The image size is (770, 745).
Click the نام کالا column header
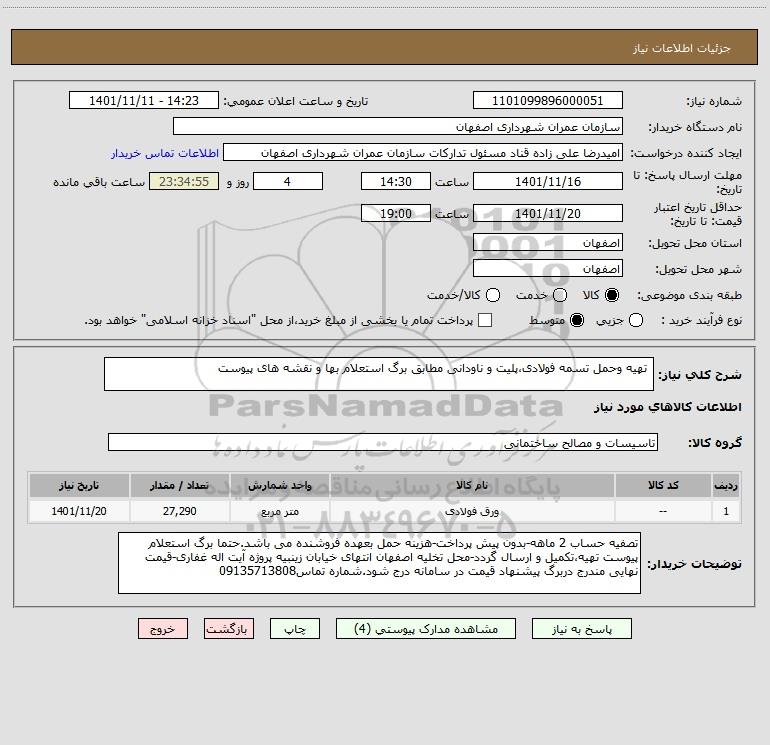[x=472, y=486]
